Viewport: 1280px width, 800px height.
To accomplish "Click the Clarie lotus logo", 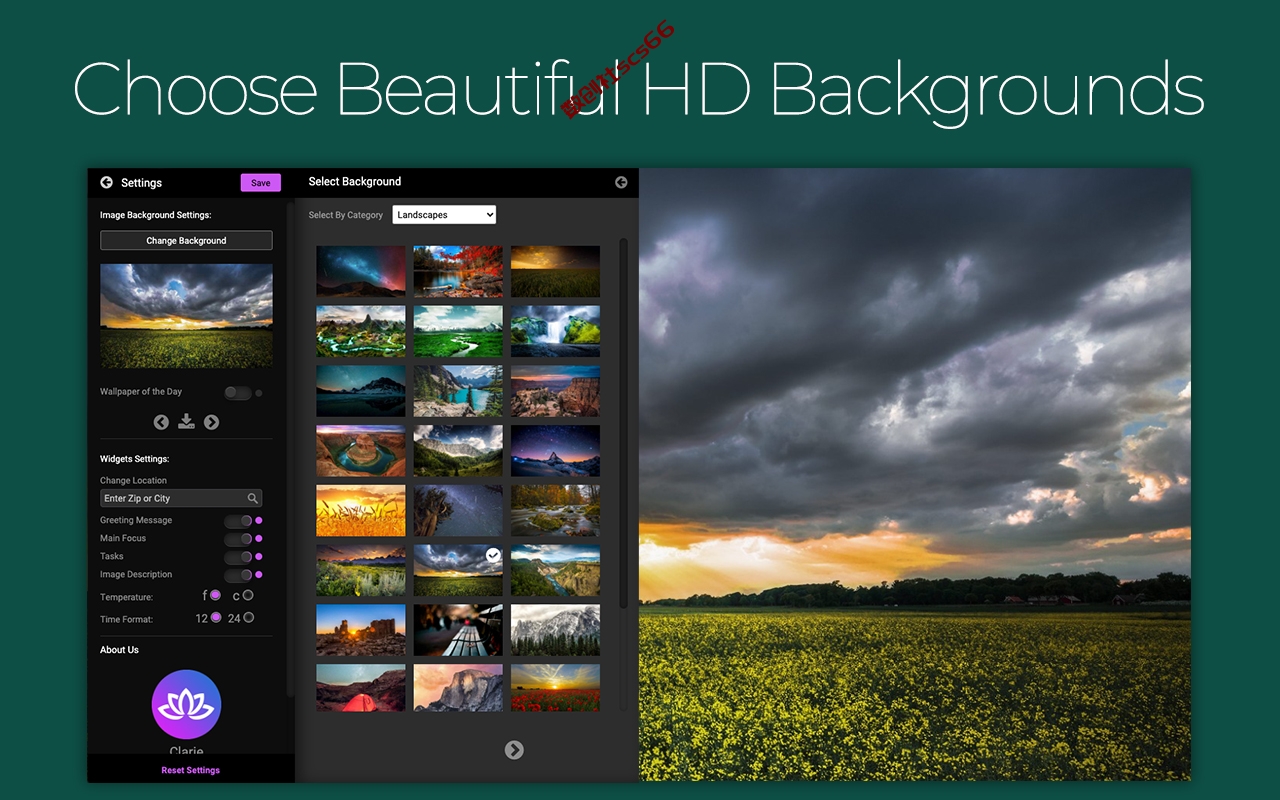I will (x=186, y=705).
